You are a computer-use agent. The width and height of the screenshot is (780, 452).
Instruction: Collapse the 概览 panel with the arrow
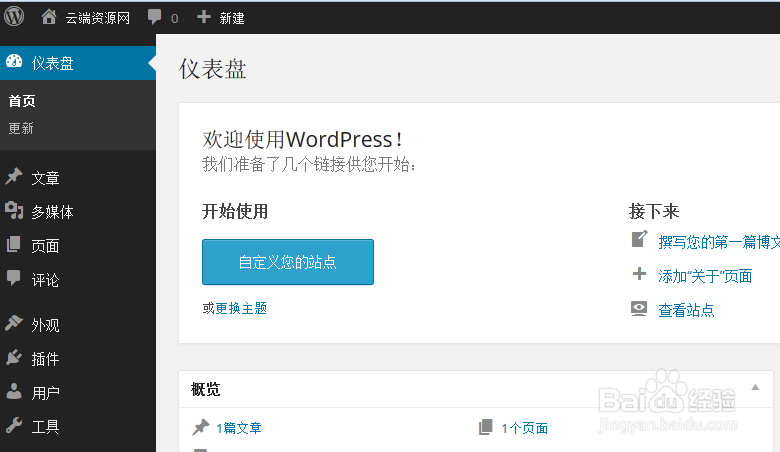(755, 387)
